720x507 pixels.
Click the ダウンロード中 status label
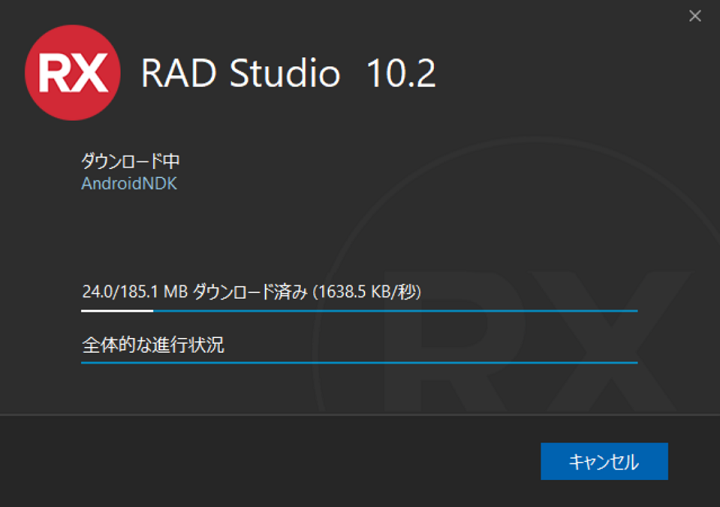point(130,161)
